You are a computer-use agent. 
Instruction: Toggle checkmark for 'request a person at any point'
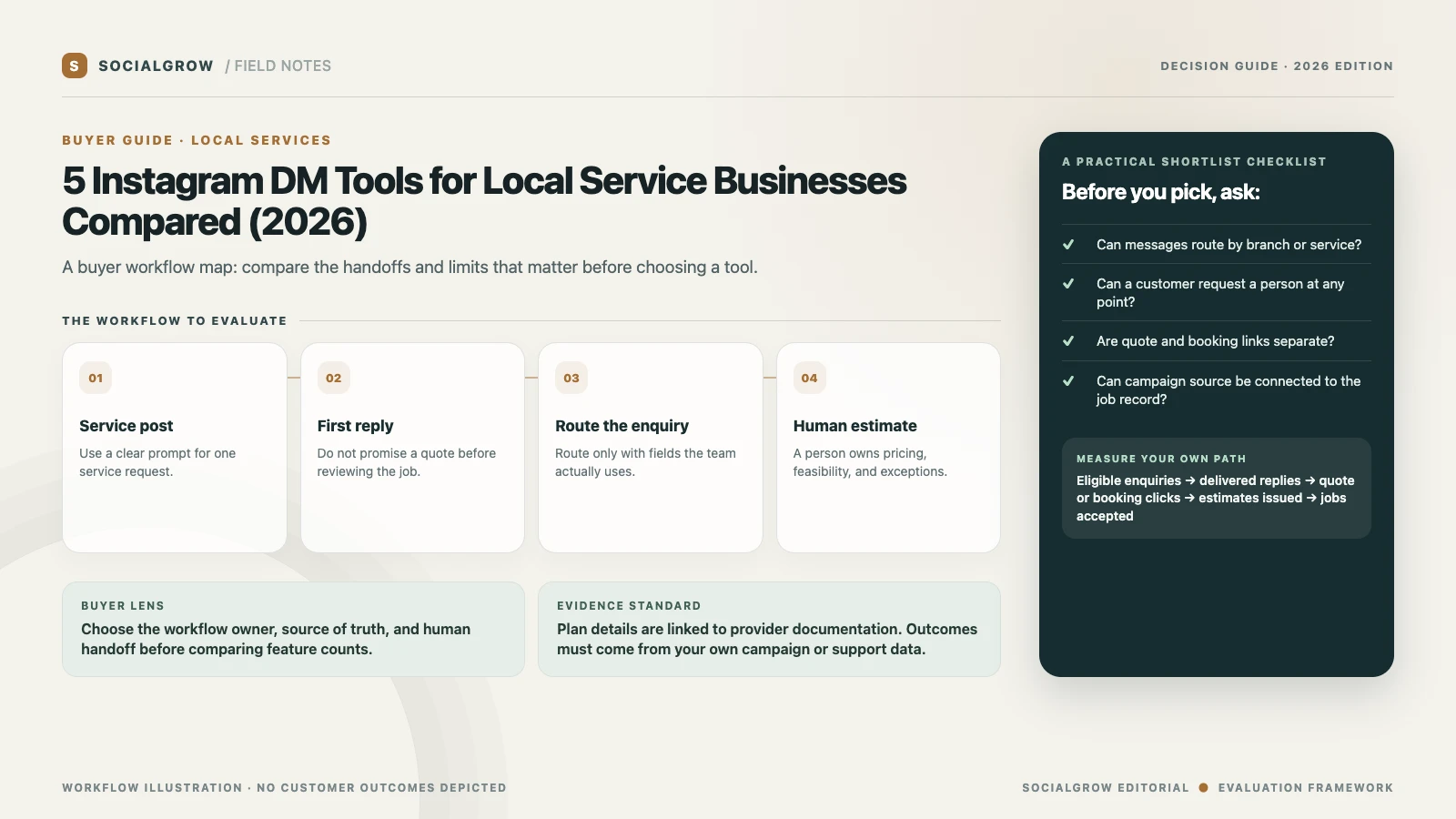(x=1068, y=284)
